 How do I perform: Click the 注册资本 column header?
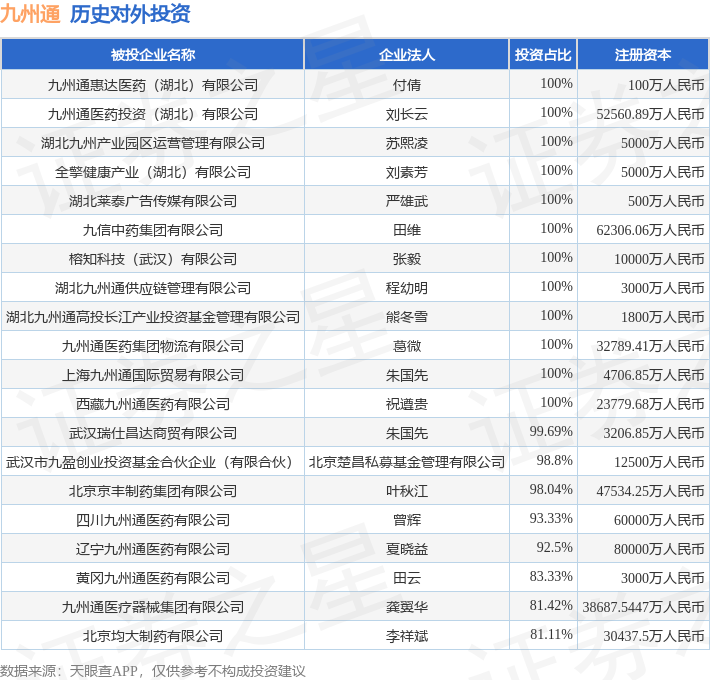tap(643, 55)
